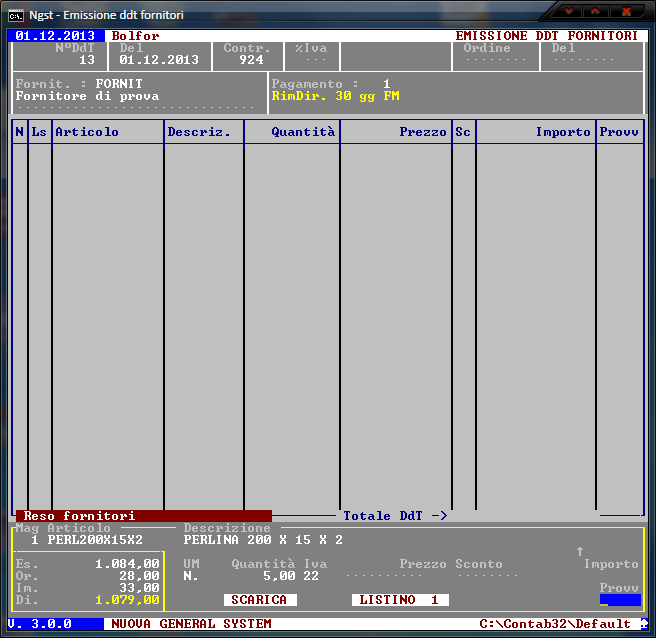The width and height of the screenshot is (656, 638).
Task: Click the Reso fornitori red bar
Action: [143, 516]
